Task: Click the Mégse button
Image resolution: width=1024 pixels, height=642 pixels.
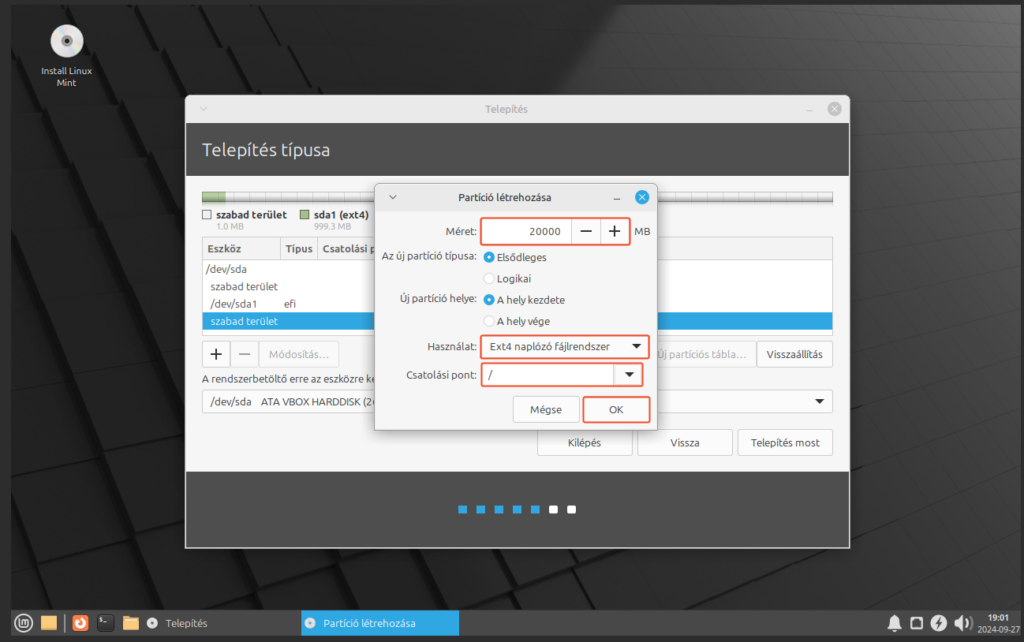Action: coord(546,410)
